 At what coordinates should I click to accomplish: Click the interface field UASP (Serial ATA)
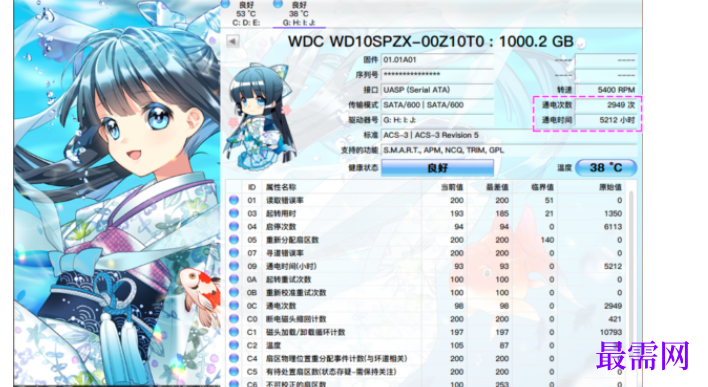pos(438,90)
